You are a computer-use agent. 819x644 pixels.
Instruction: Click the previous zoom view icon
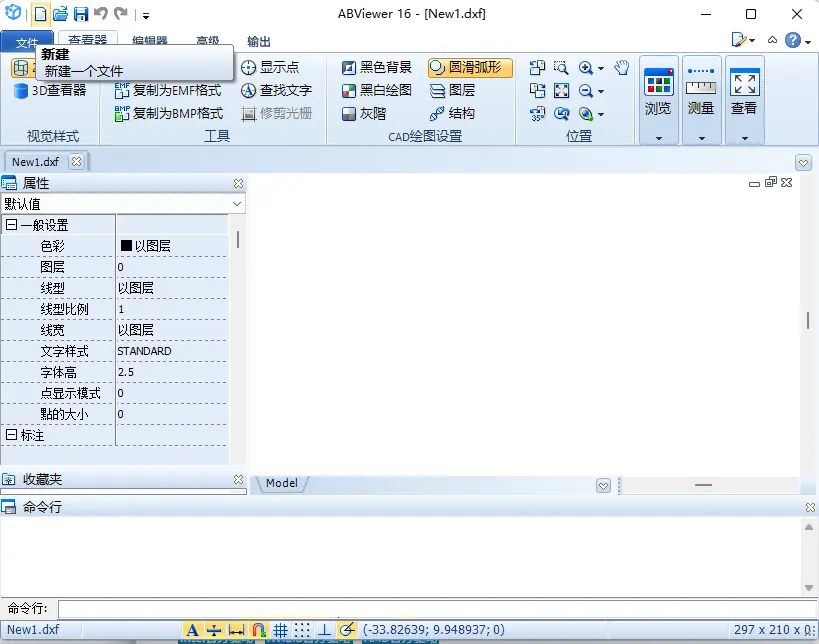(x=561, y=113)
